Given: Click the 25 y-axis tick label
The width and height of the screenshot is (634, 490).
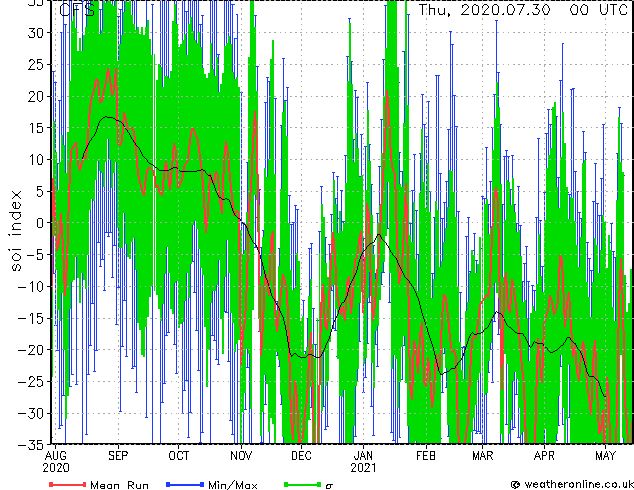Looking at the screenshot, I should [37, 64].
